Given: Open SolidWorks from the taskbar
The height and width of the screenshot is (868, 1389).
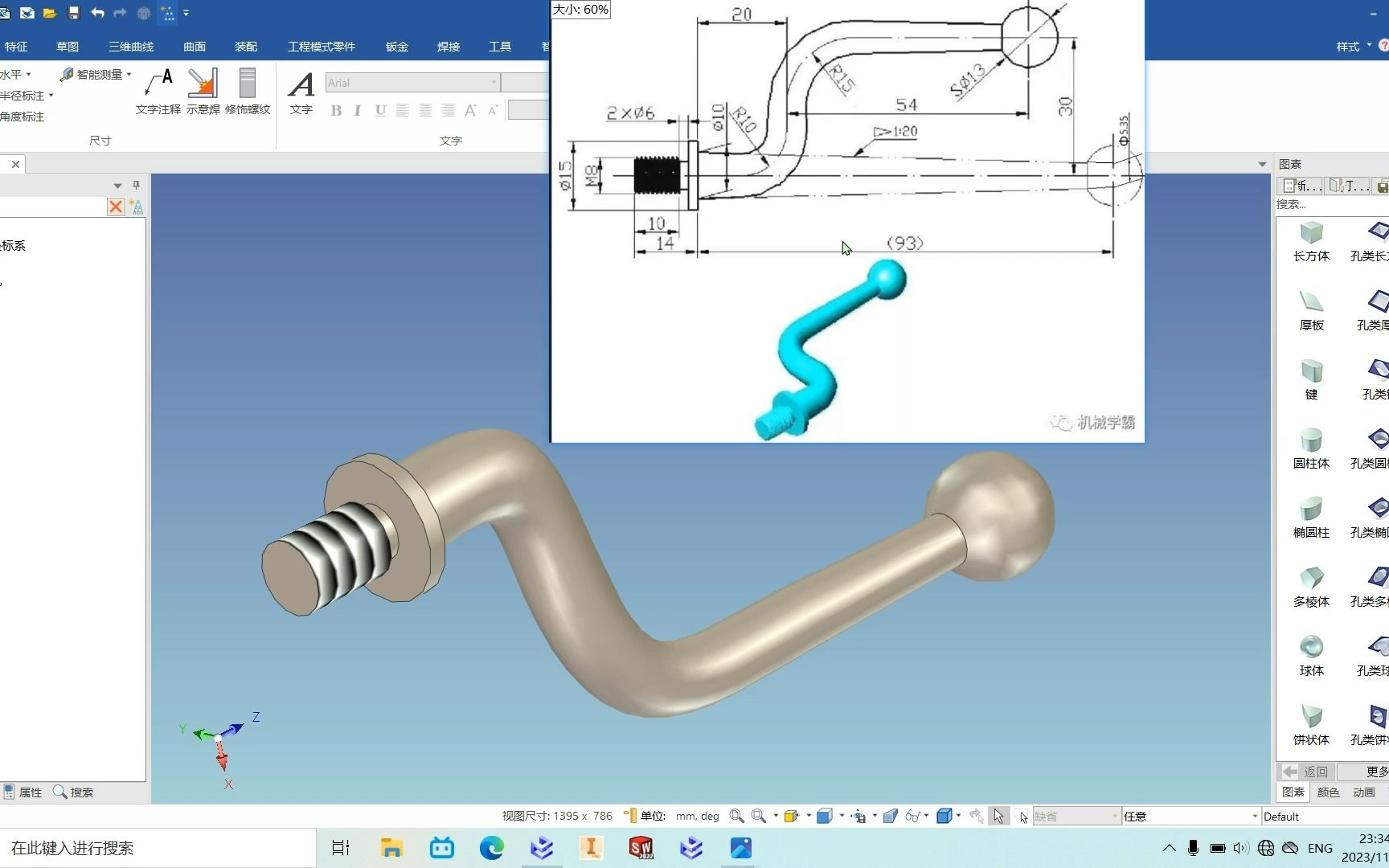Looking at the screenshot, I should click(x=641, y=848).
